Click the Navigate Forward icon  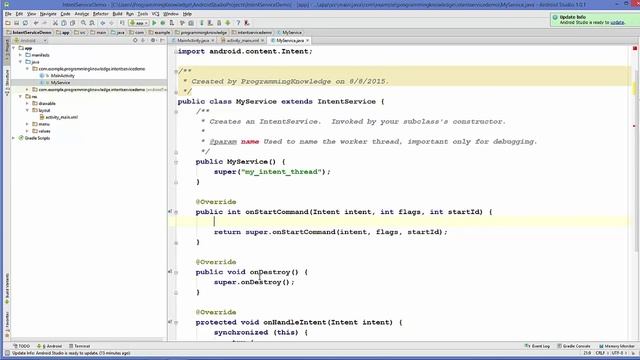[111, 23]
